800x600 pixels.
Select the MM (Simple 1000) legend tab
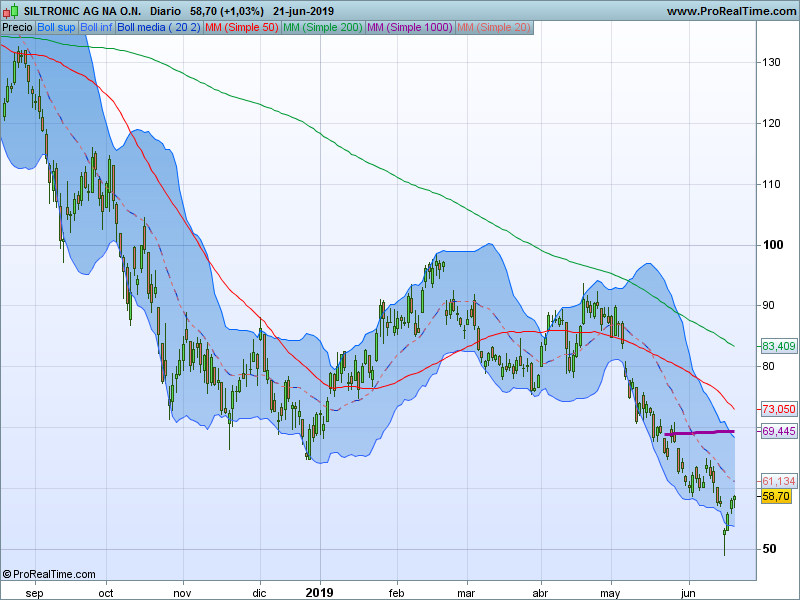(410, 28)
